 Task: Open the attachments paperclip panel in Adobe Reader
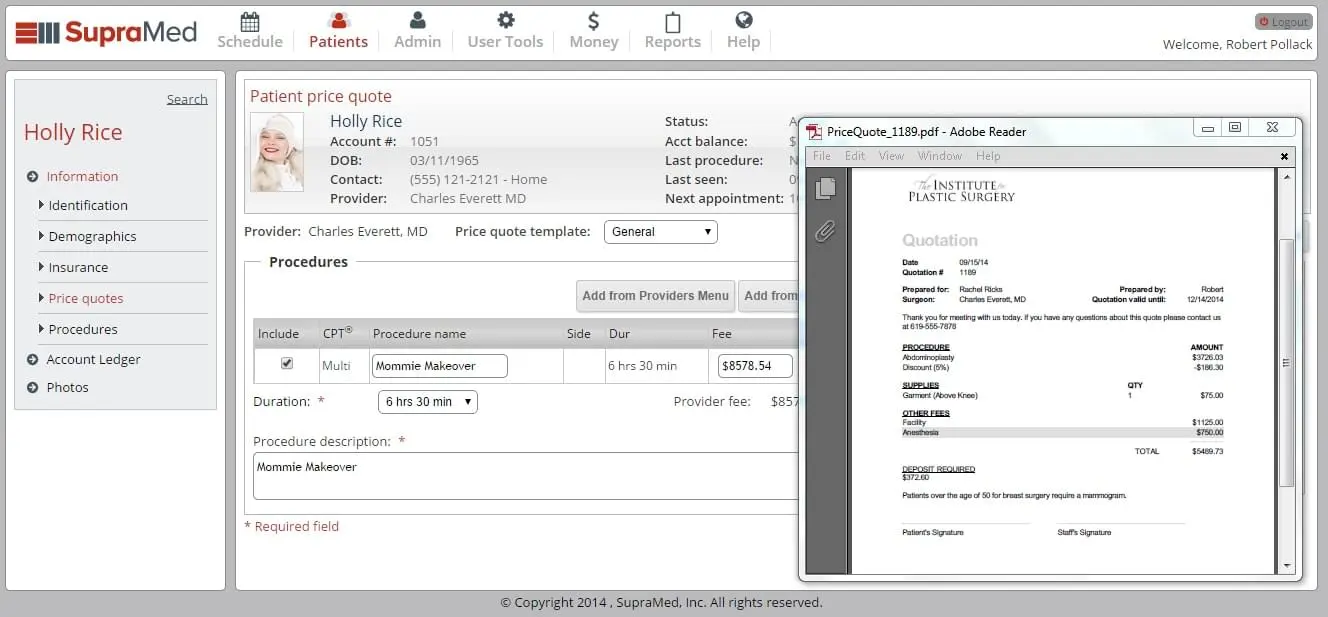point(825,231)
